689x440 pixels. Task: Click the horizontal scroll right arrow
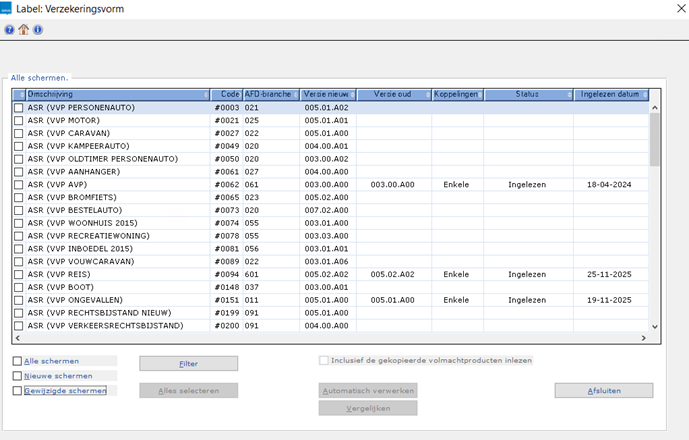pyautogui.click(x=643, y=338)
